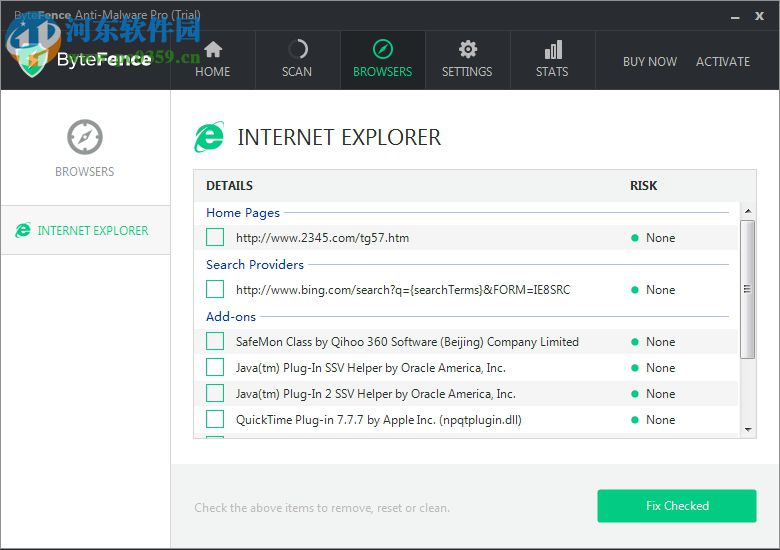Viewport: 780px width, 550px height.
Task: Click the RISK column header
Action: (x=643, y=185)
